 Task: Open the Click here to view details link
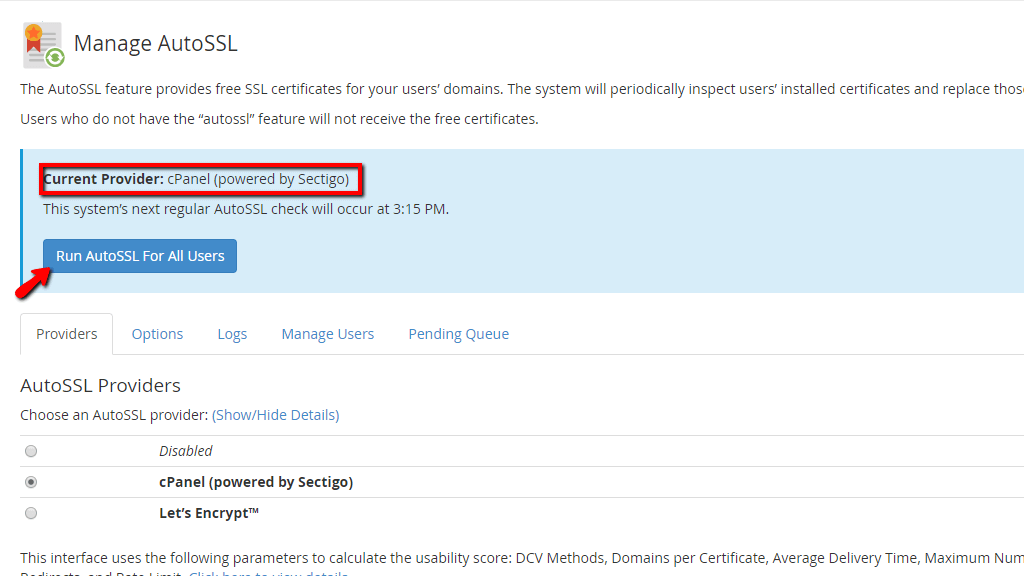point(268,572)
